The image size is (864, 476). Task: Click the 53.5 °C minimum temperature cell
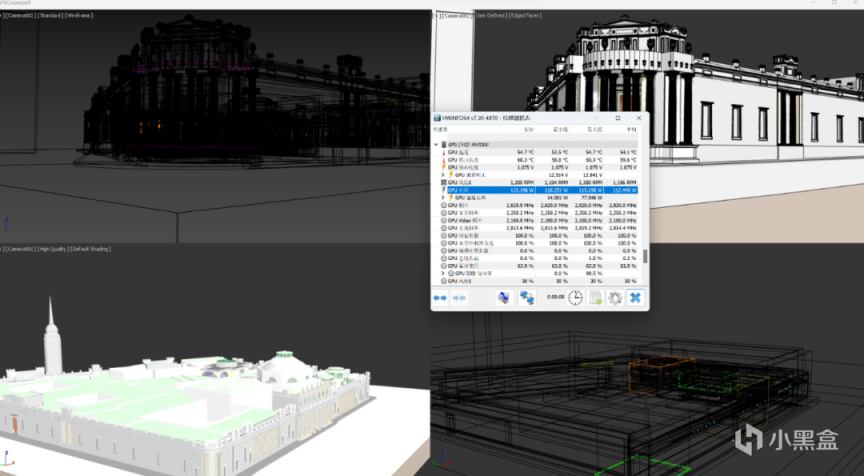point(559,152)
